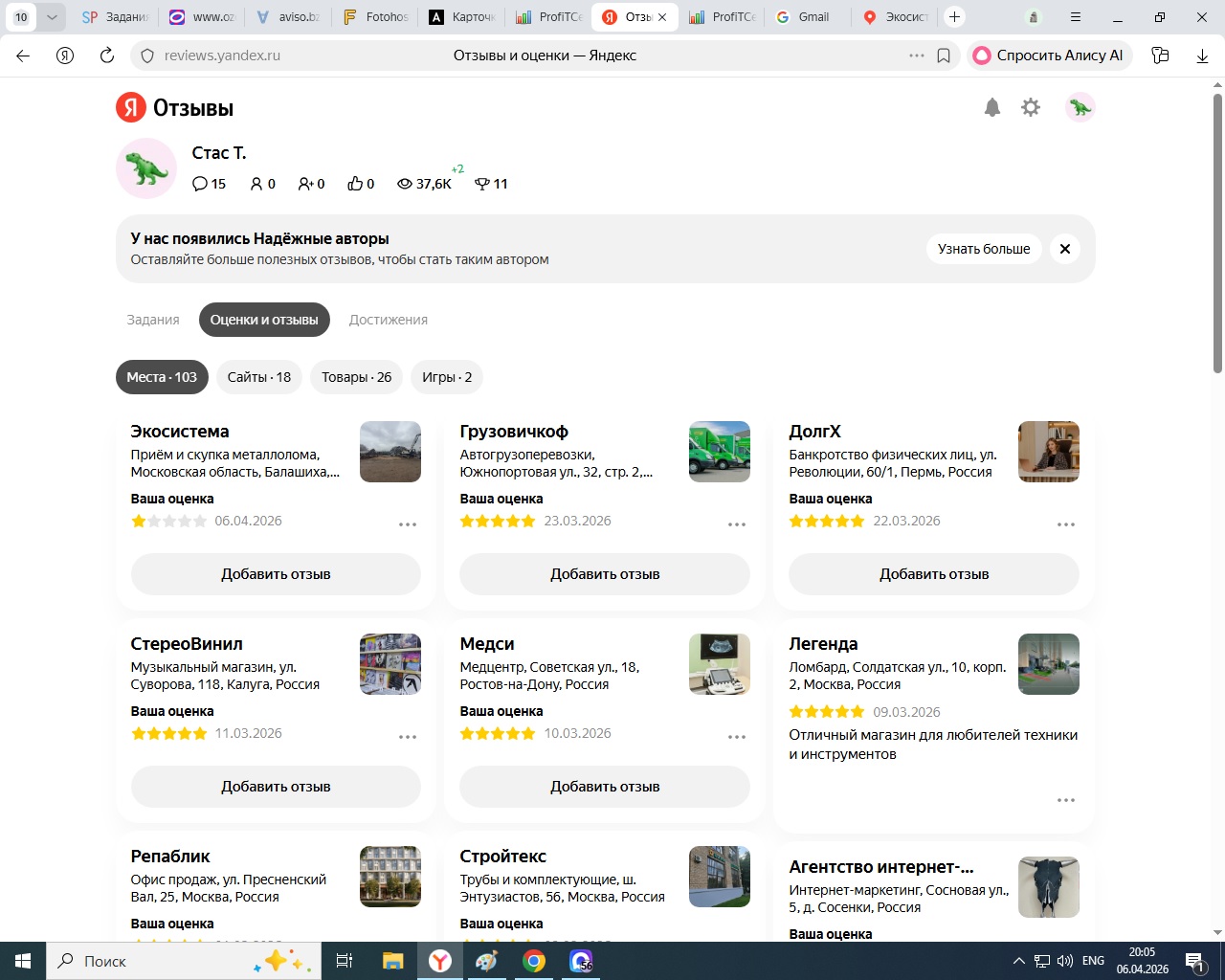The width and height of the screenshot is (1225, 980).
Task: Open Yandex Browser from taskbar
Action: point(440,961)
